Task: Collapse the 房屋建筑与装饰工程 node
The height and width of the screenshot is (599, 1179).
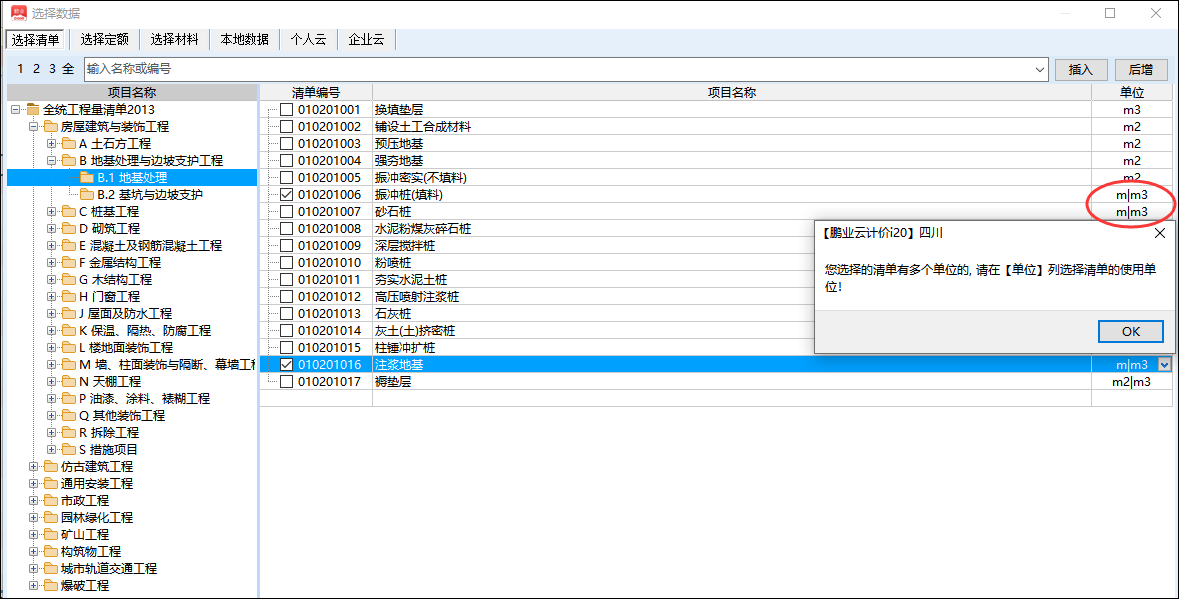Action: (34, 127)
